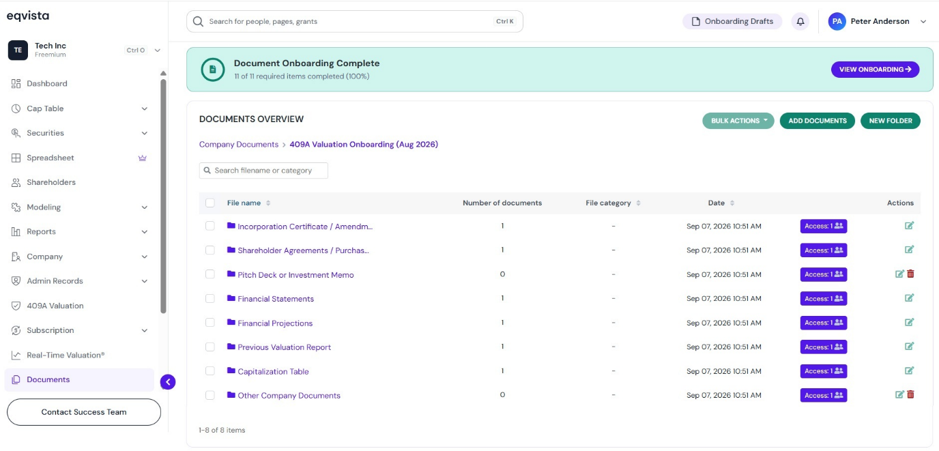Collapse the sidebar with the purple arrow button
939x451 pixels.
pyautogui.click(x=168, y=382)
